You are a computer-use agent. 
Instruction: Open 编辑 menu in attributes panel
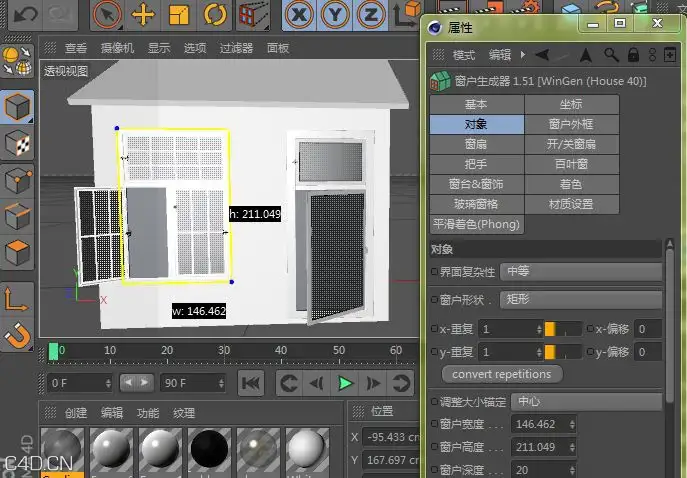coord(499,55)
